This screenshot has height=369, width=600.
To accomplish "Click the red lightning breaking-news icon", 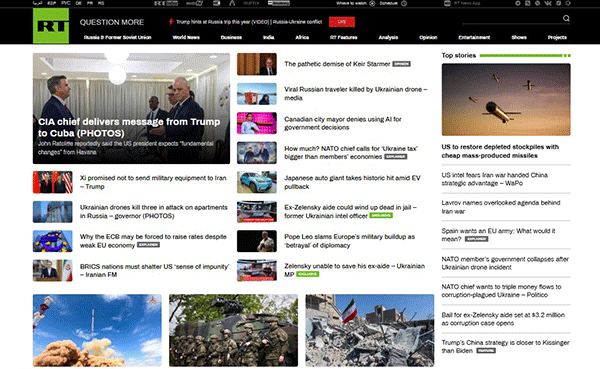I will click(x=171, y=22).
